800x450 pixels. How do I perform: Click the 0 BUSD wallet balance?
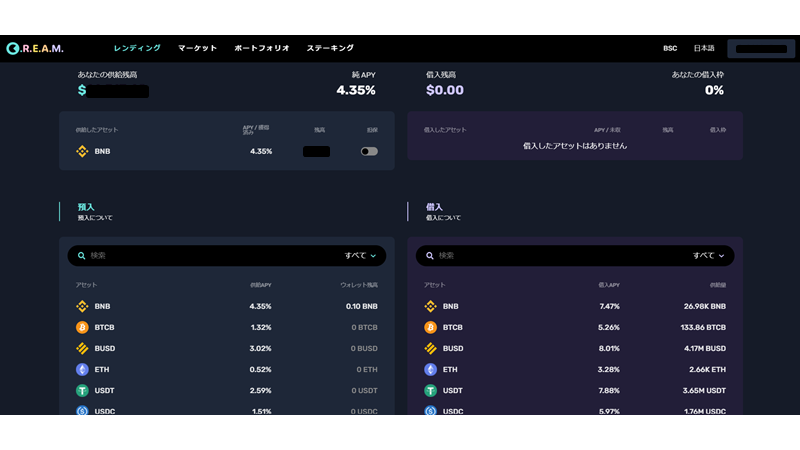(x=364, y=348)
